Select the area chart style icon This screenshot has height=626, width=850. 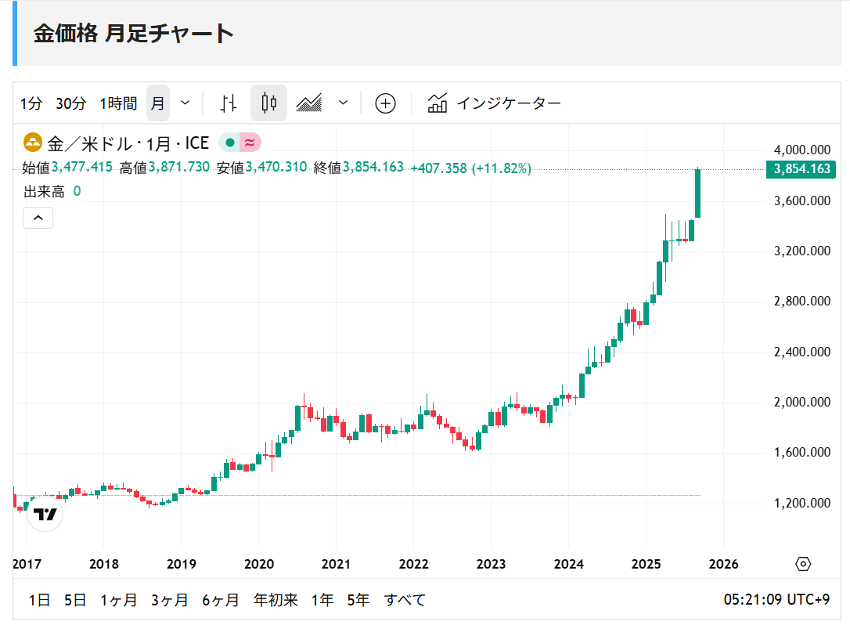309,103
